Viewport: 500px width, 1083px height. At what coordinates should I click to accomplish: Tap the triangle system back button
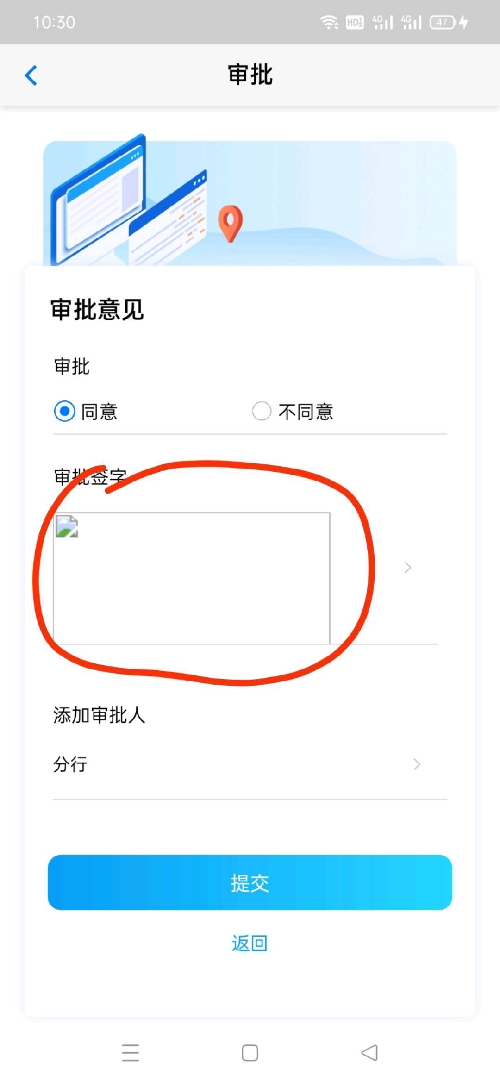pos(369,1052)
